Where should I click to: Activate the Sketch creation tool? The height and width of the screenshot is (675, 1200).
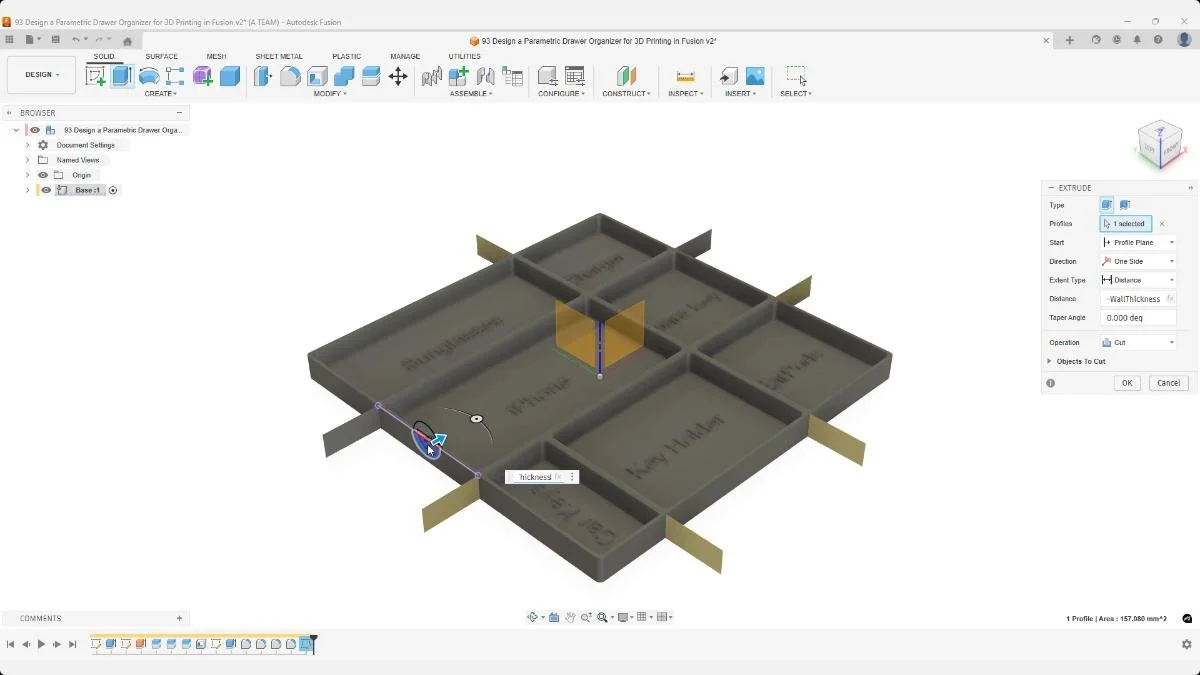(x=98, y=75)
